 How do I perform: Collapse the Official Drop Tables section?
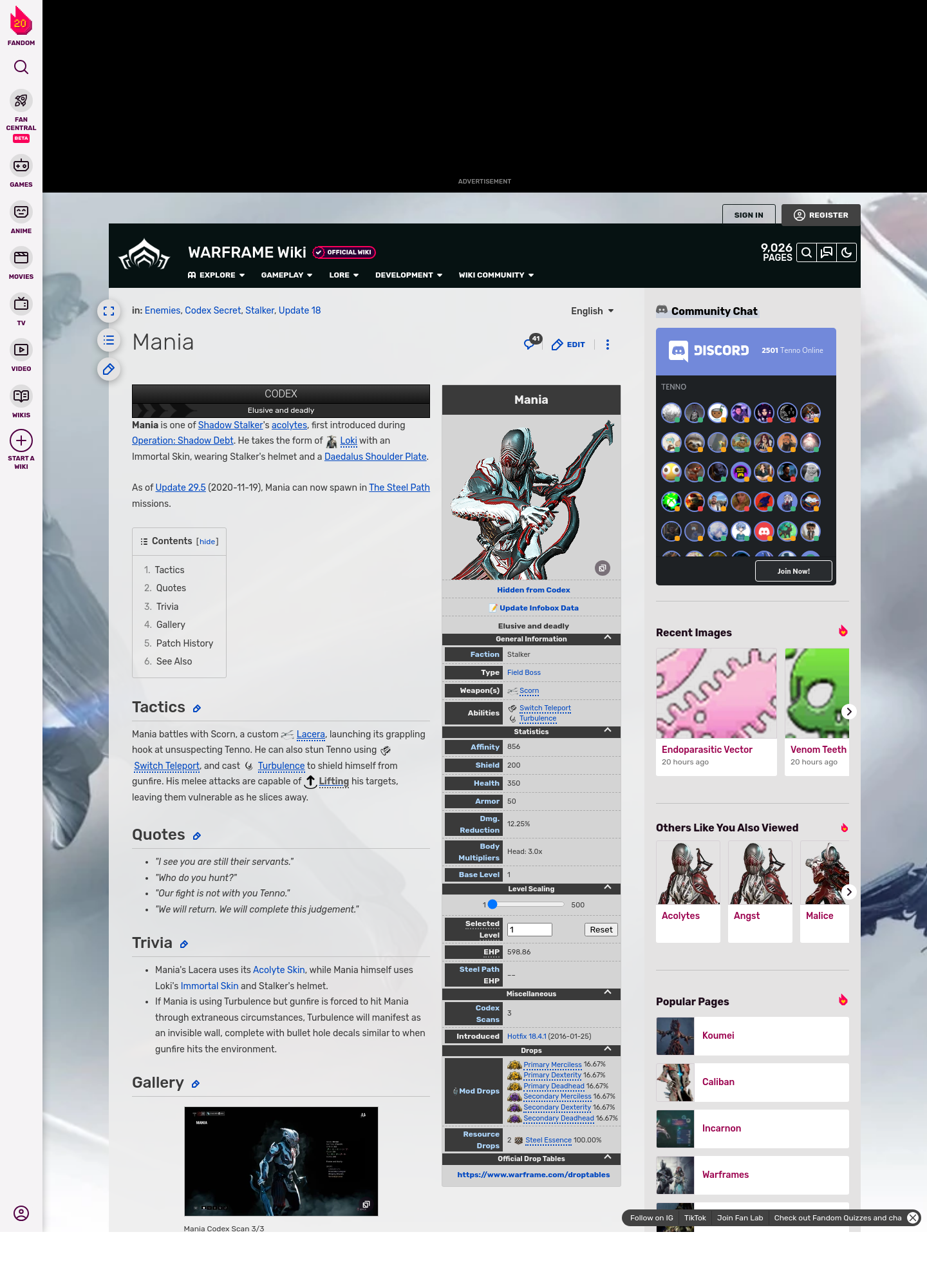[608, 1157]
